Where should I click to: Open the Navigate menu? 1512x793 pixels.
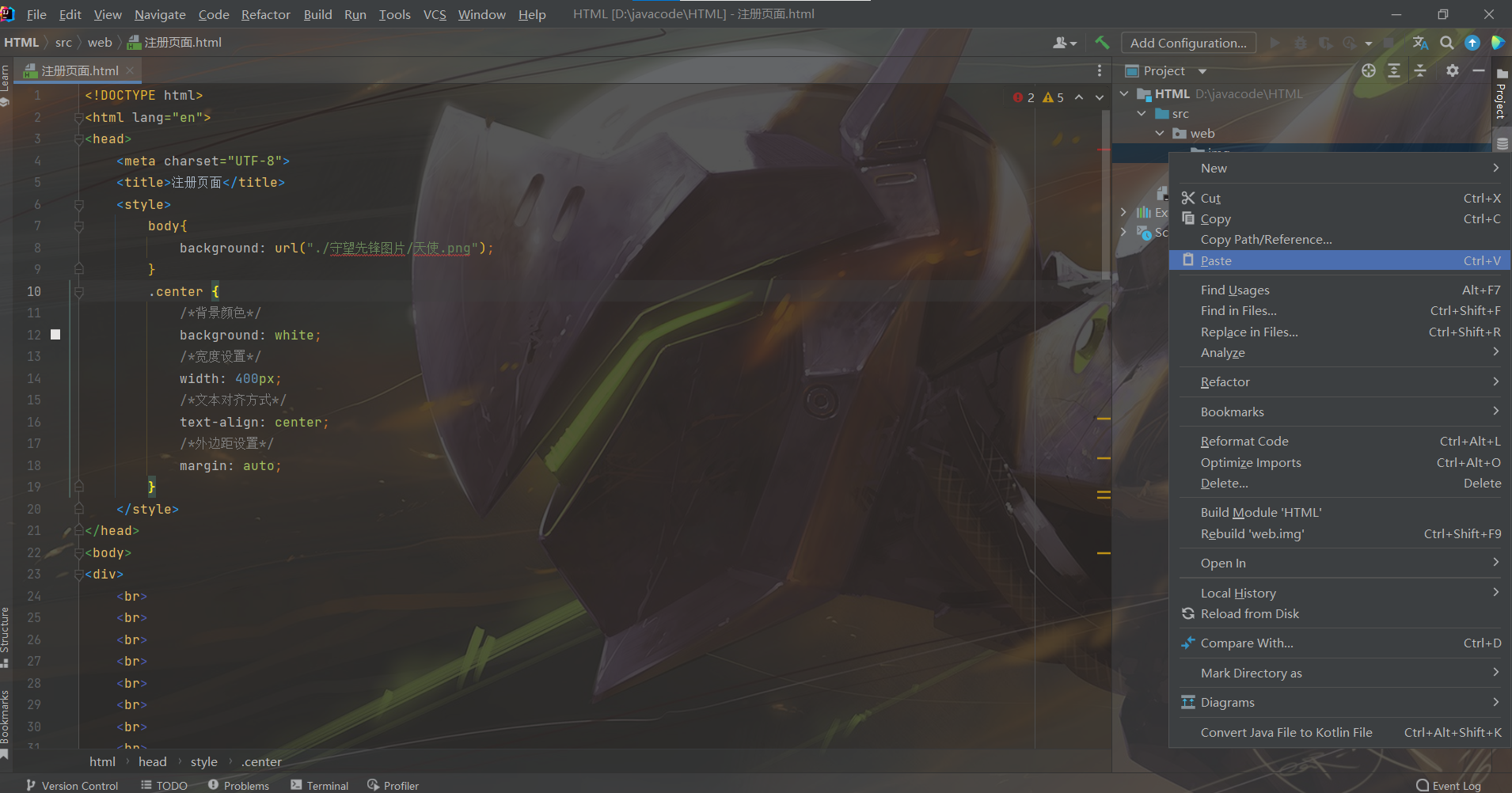point(160,14)
